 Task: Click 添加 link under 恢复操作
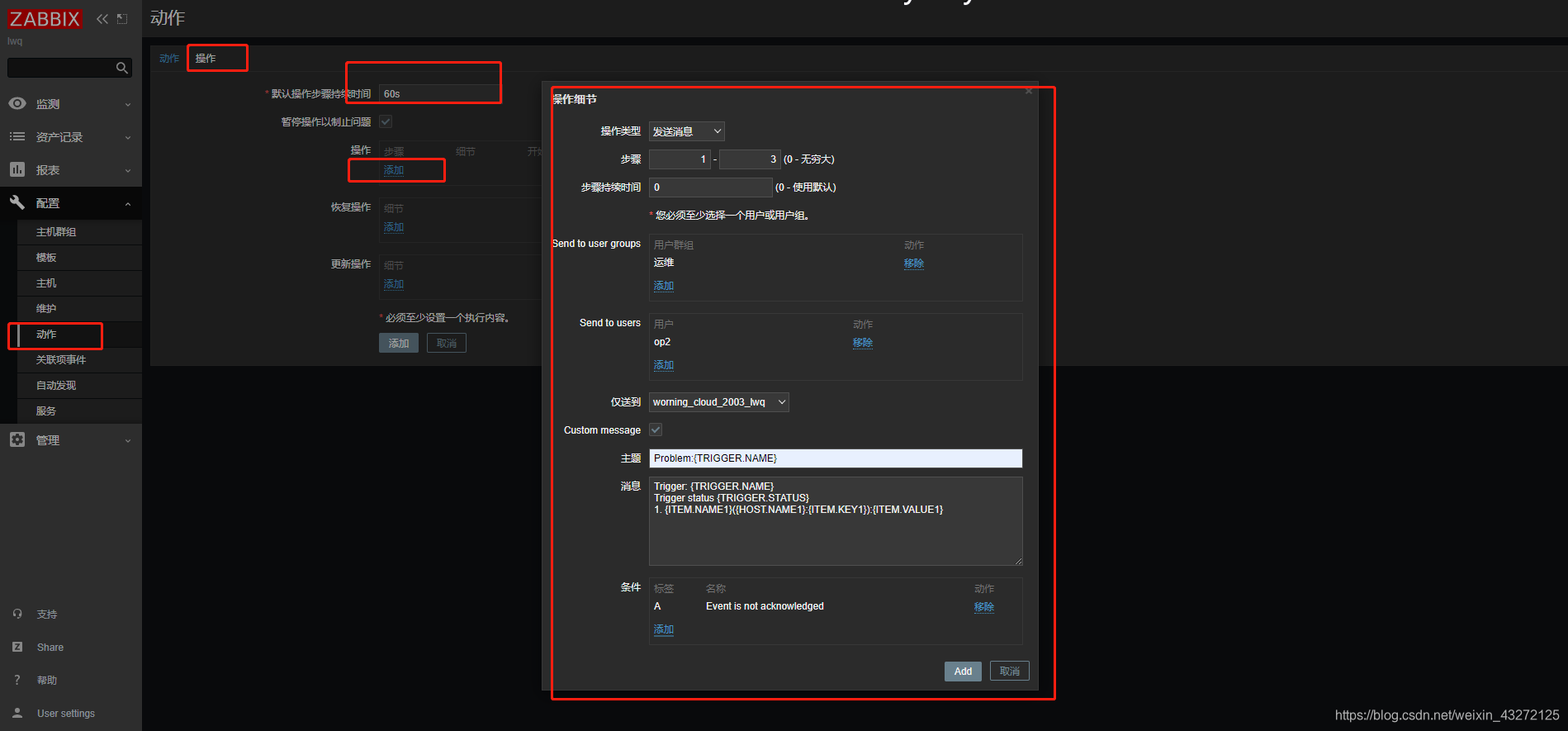click(394, 227)
